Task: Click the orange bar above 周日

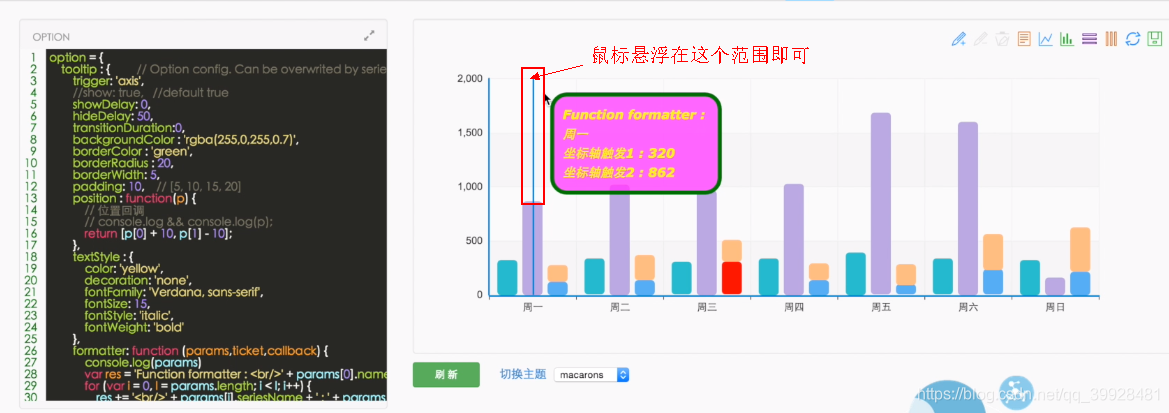Action: [x=1080, y=250]
